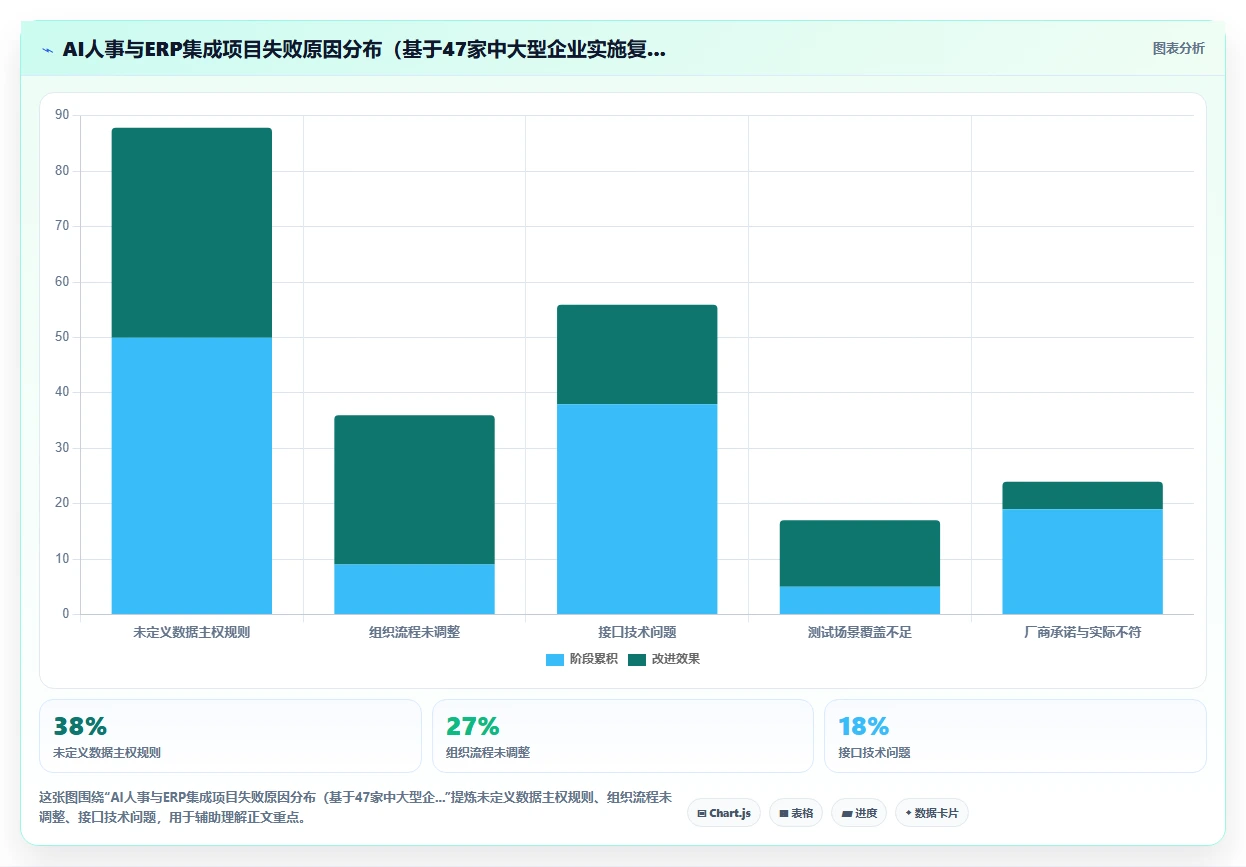Click the 27% stat card value
1246x867 pixels.
(473, 727)
